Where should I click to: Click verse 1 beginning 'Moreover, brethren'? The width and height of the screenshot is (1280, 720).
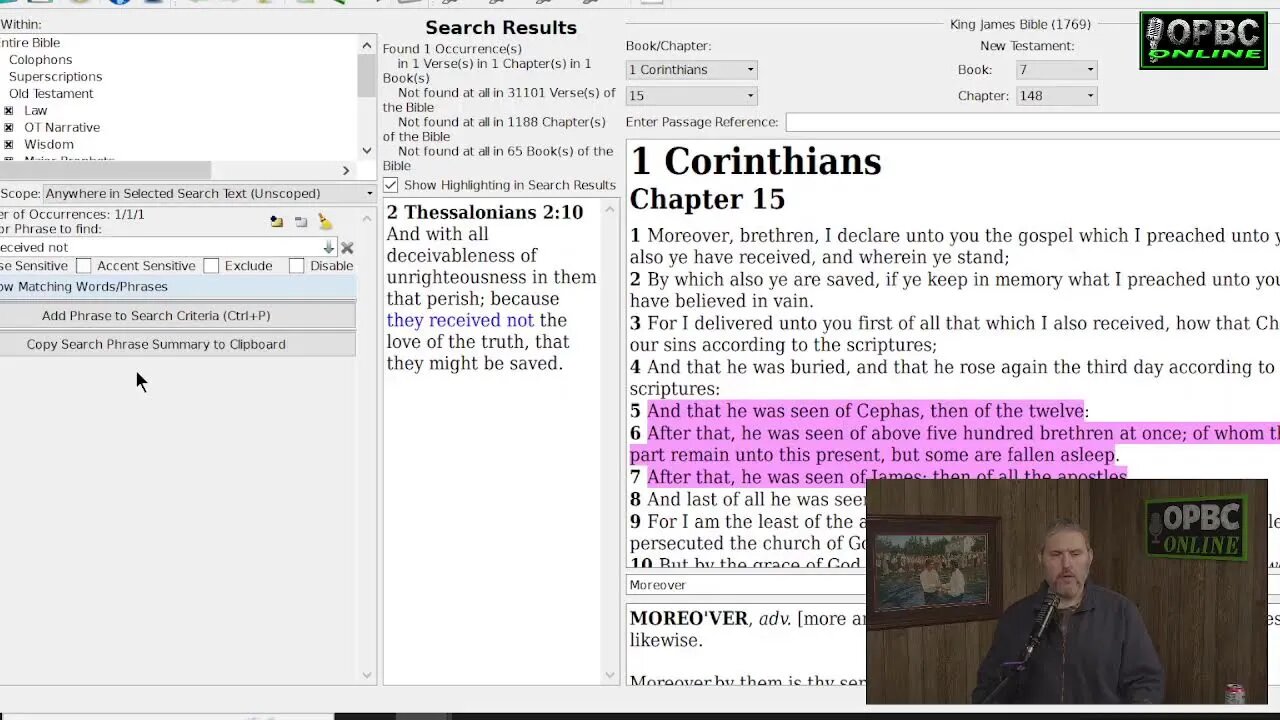tap(955, 246)
